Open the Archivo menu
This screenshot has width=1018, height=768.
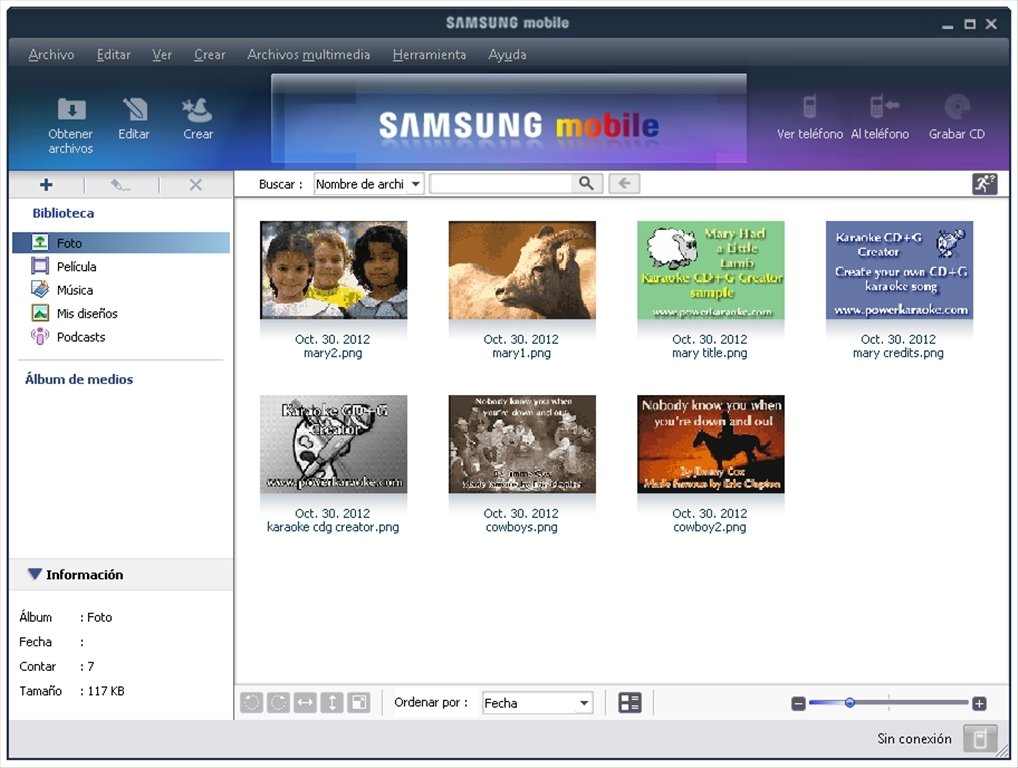(51, 55)
